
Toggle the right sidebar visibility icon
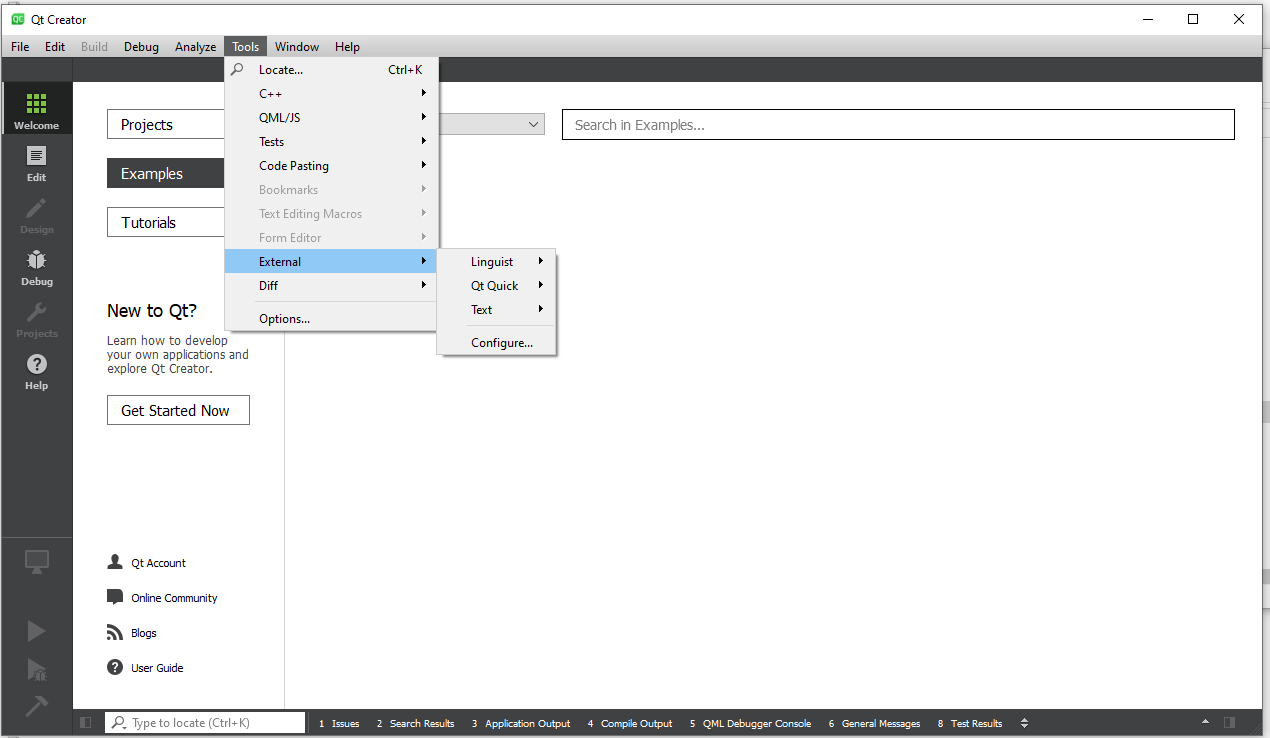pyautogui.click(x=1229, y=722)
